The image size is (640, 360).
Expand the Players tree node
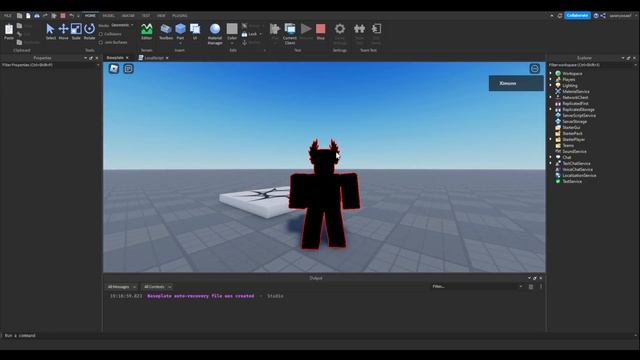(x=551, y=80)
